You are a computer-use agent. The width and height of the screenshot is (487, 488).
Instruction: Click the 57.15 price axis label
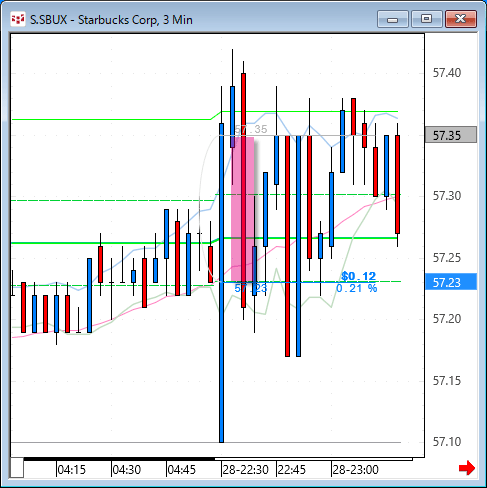[447, 381]
